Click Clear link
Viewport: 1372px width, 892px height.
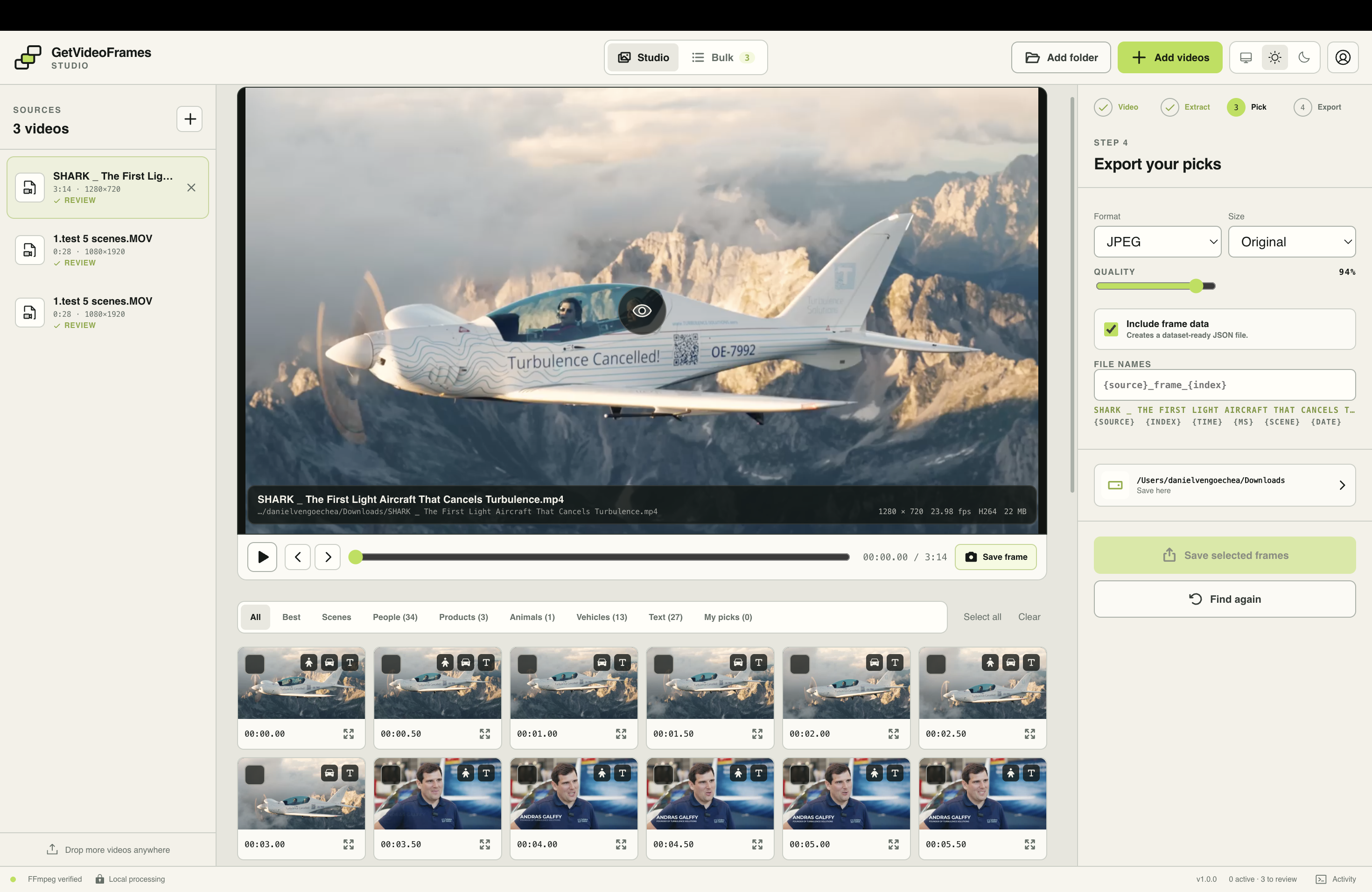coord(1029,617)
